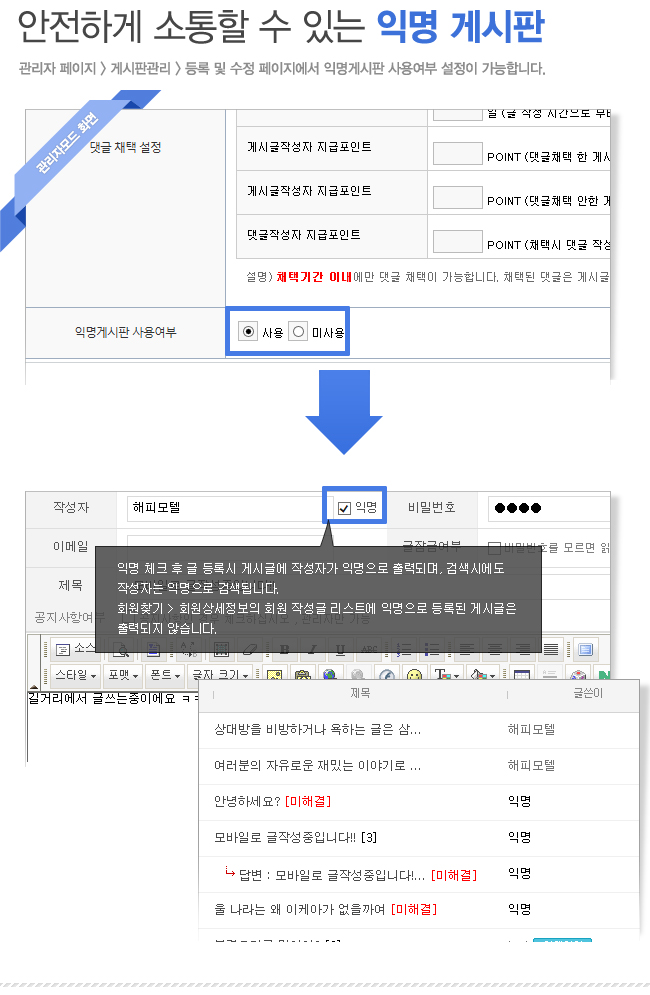Toggle strikethrough ABC formatting
Image resolution: width=650 pixels, height=995 pixels.
click(x=369, y=649)
